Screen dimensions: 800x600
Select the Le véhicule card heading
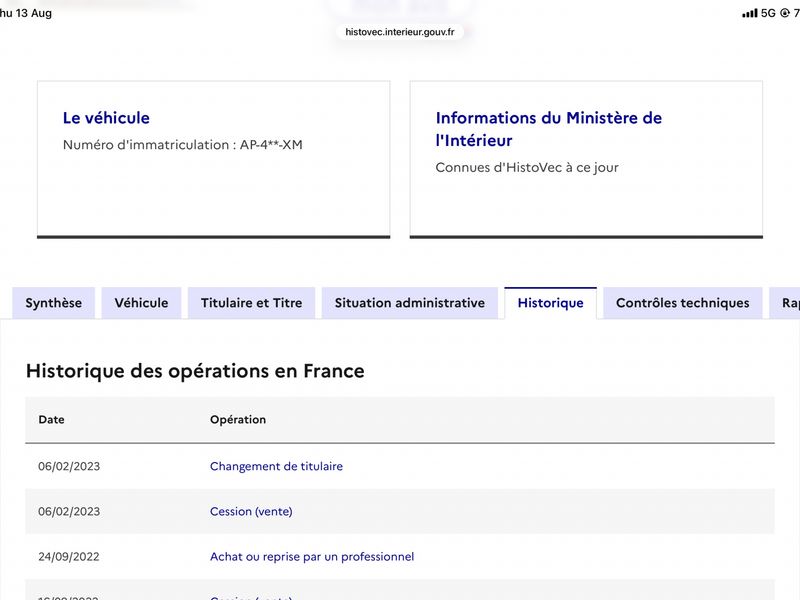(x=106, y=118)
